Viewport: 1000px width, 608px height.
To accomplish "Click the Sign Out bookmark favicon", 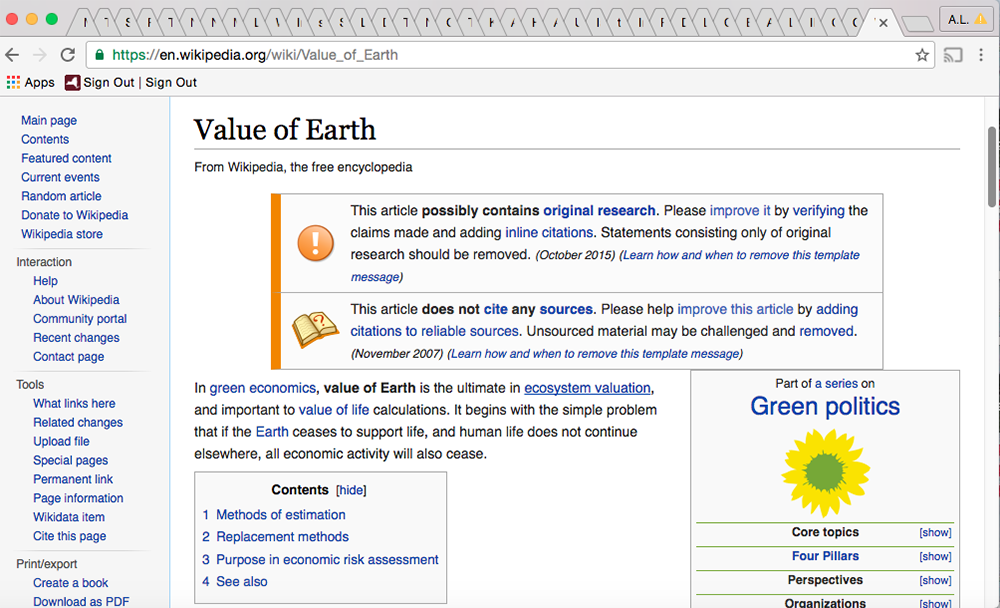I will [72, 82].
